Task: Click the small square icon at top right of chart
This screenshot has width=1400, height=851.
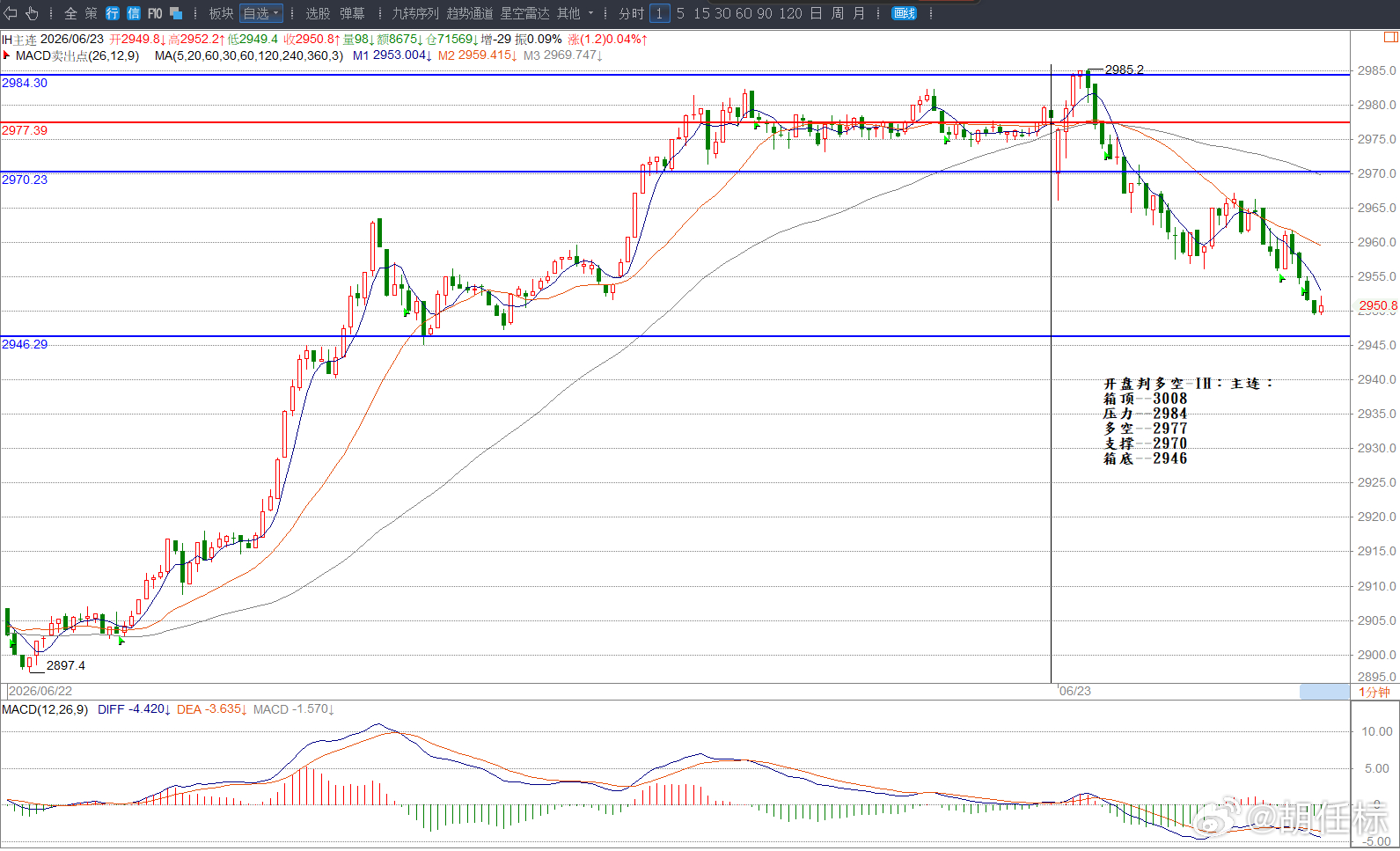Action: click(1392, 37)
